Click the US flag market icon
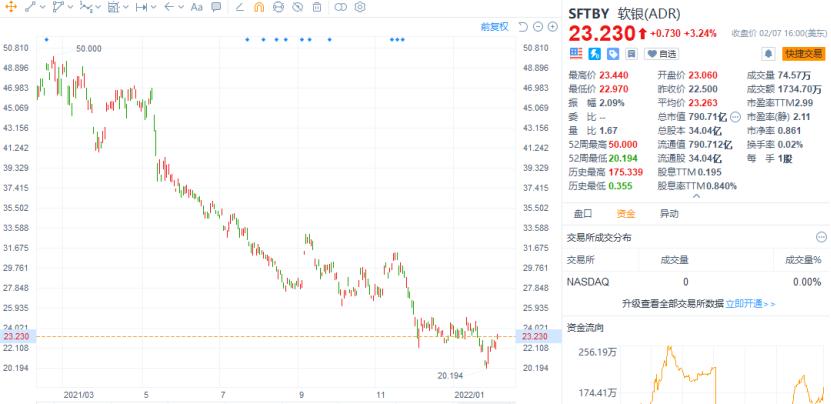 tap(576, 53)
